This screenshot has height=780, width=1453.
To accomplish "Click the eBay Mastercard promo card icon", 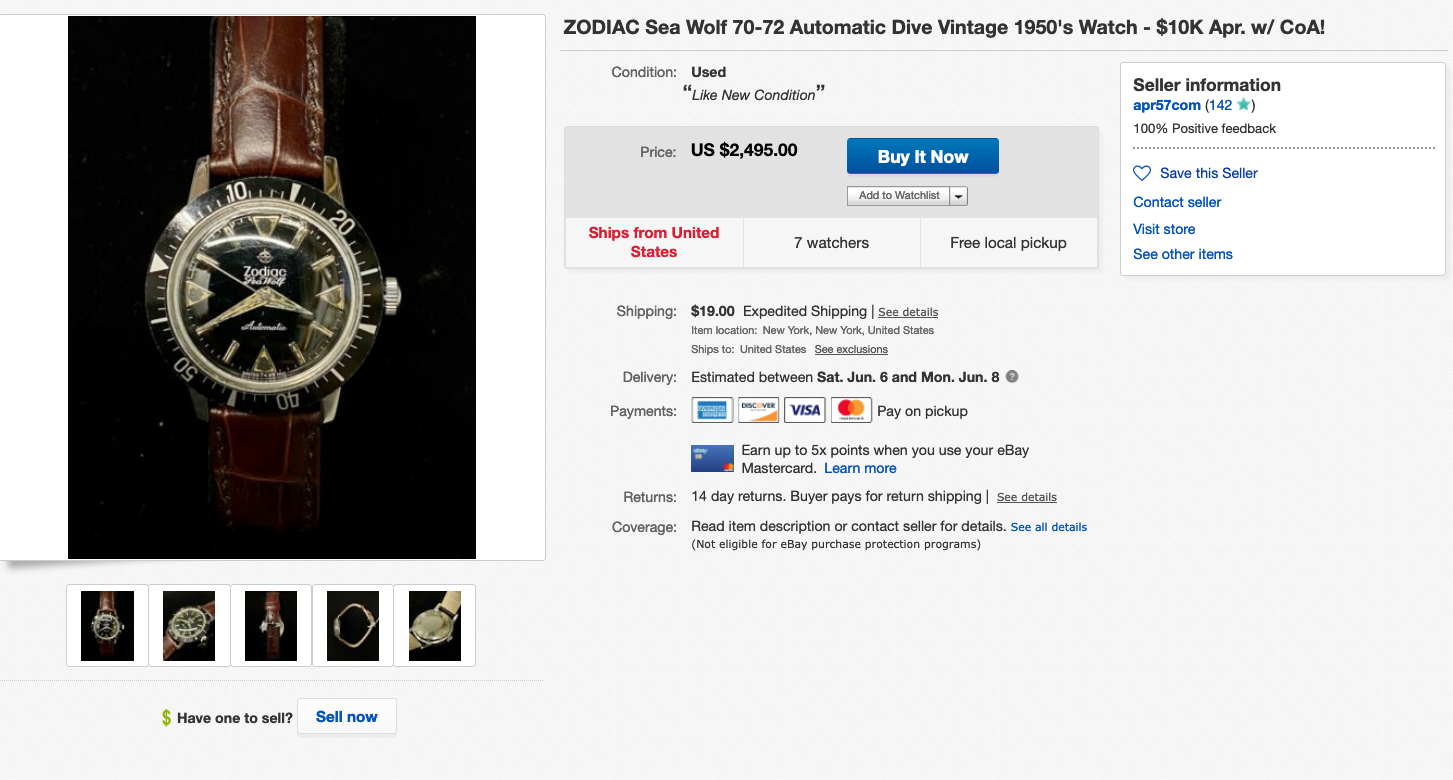I will (x=712, y=458).
